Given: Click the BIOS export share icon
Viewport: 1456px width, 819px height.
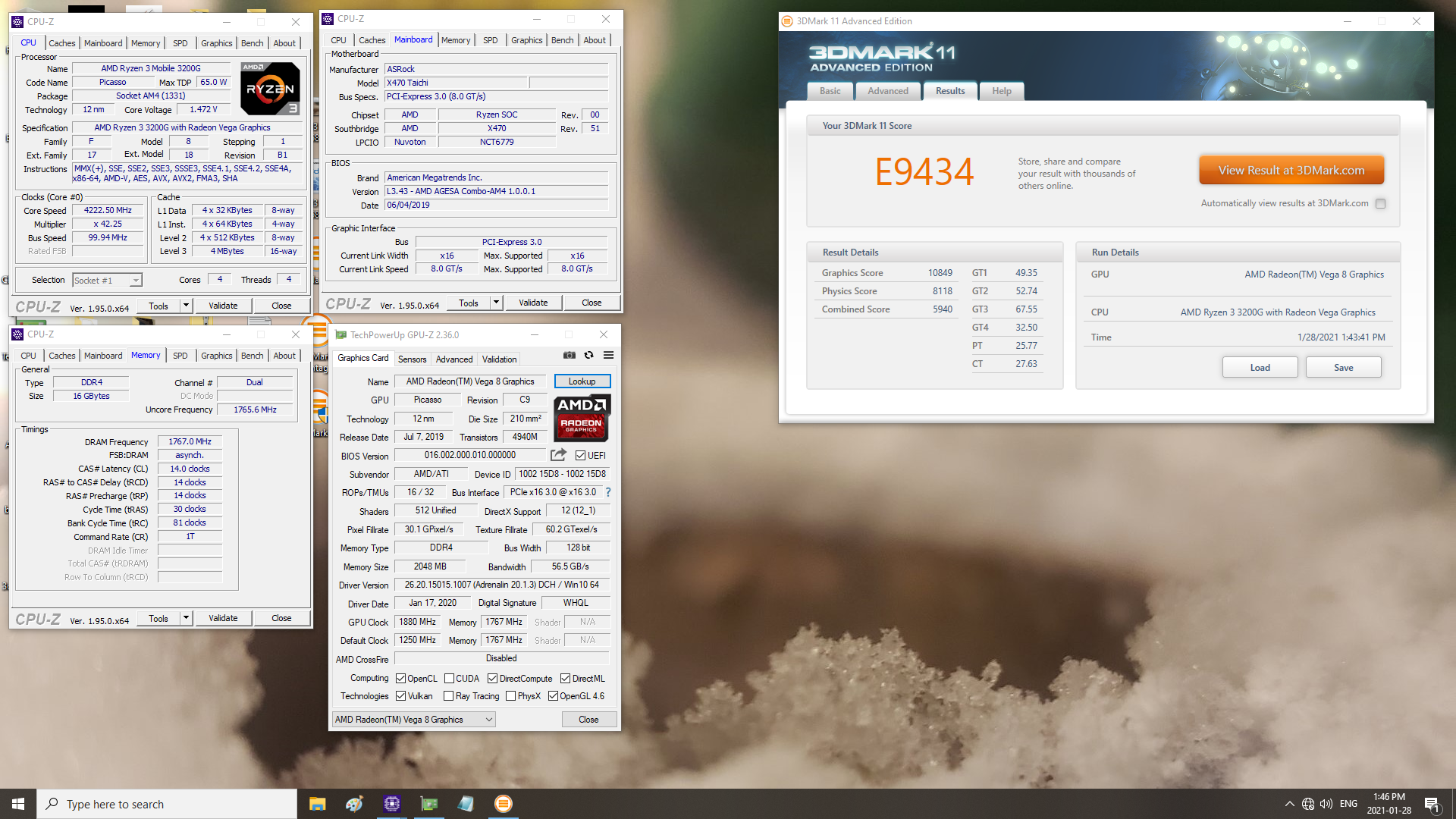Looking at the screenshot, I should (x=558, y=455).
